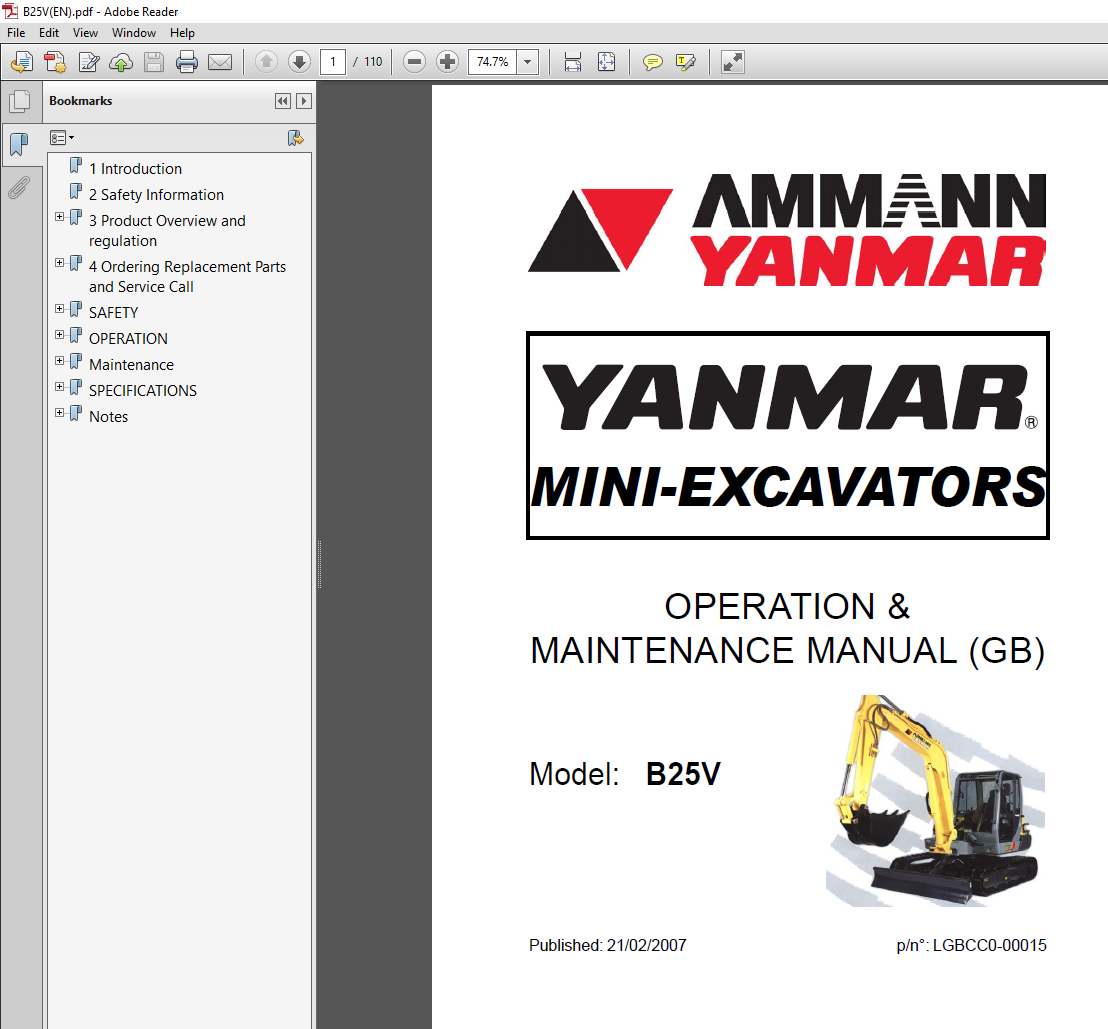Click the Save floppy disk icon
The height and width of the screenshot is (1029, 1108).
point(154,62)
